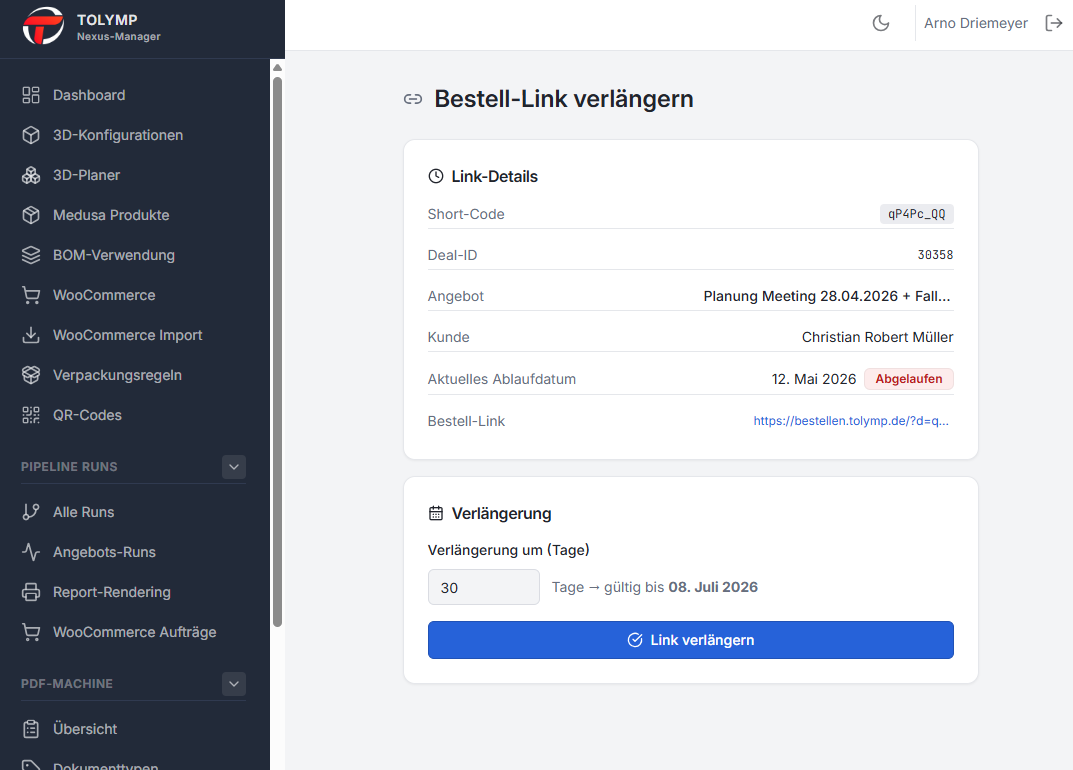The width and height of the screenshot is (1073, 770).
Task: Click the clock icon in Link-Details
Action: [x=436, y=176]
